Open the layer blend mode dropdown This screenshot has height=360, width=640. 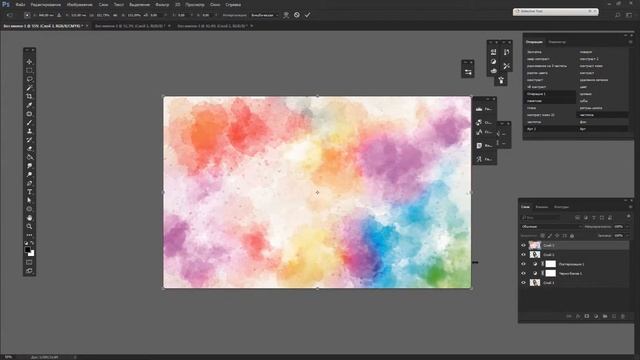click(x=551, y=227)
